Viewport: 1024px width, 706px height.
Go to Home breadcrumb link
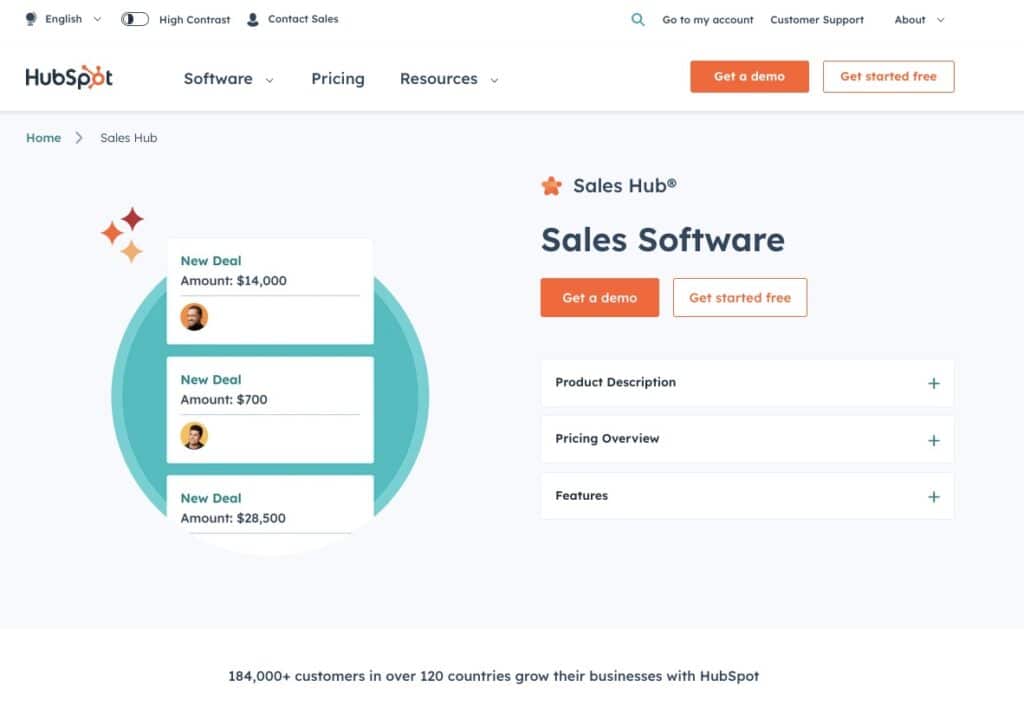[43, 138]
